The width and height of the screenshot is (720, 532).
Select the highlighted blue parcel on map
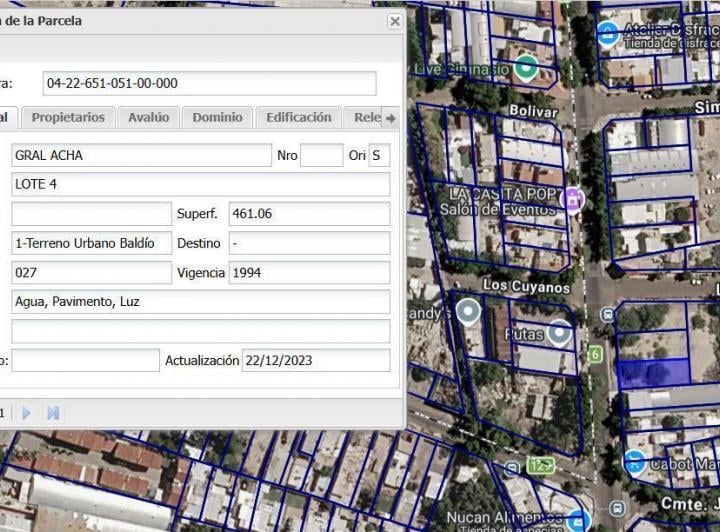point(654,372)
